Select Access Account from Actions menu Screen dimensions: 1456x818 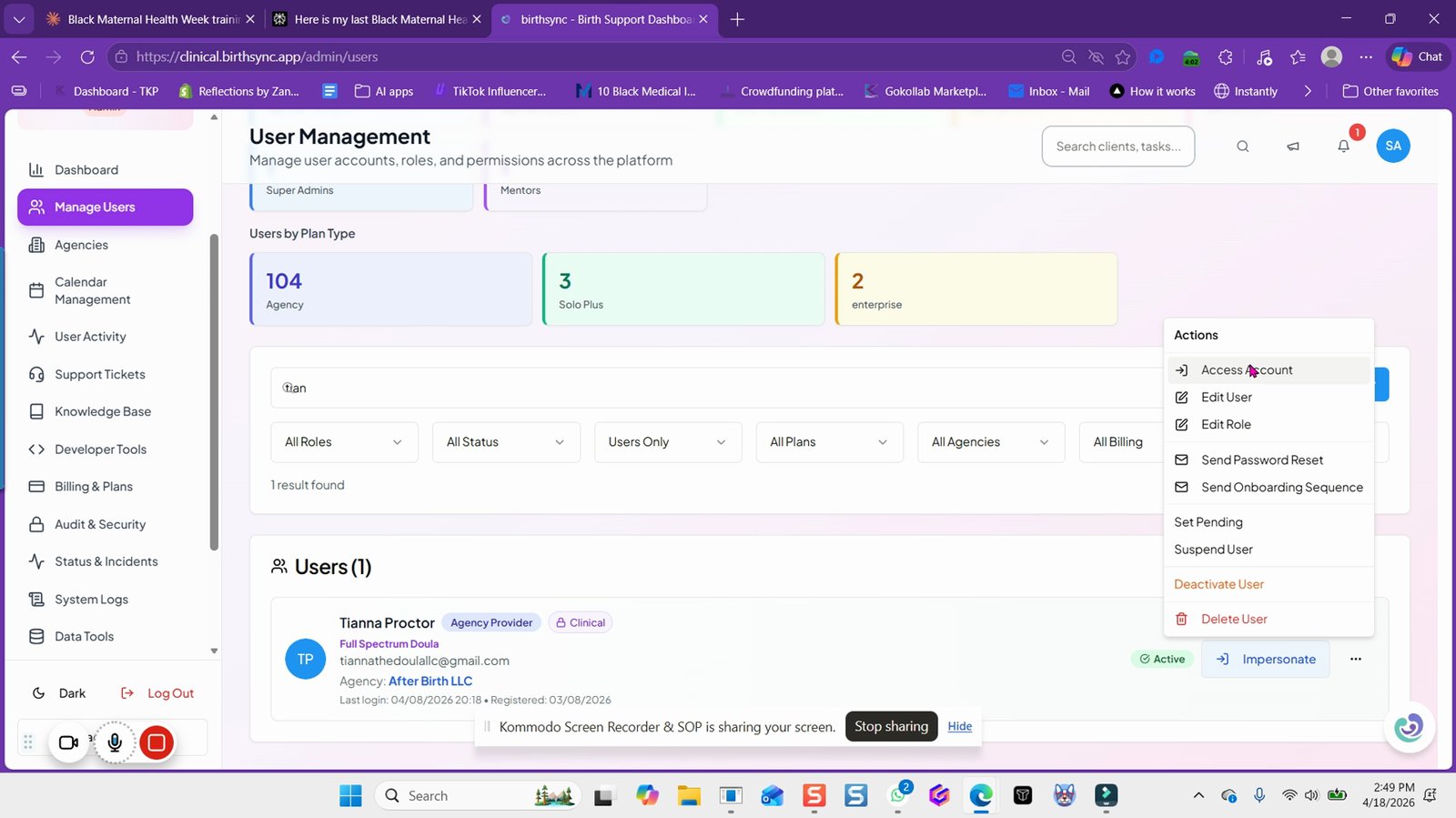tap(1269, 370)
